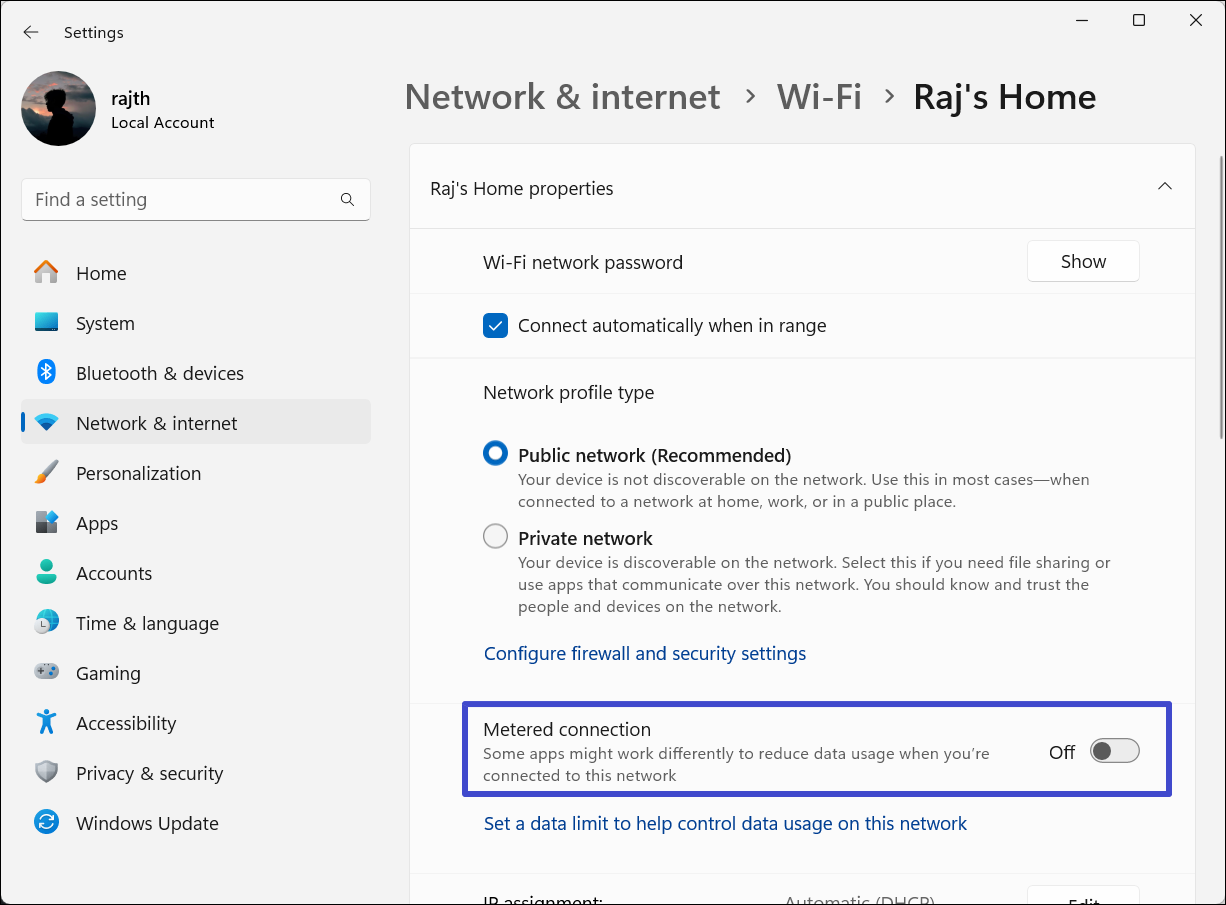Select the Public network radio button
The height and width of the screenshot is (905, 1226).
(x=495, y=454)
